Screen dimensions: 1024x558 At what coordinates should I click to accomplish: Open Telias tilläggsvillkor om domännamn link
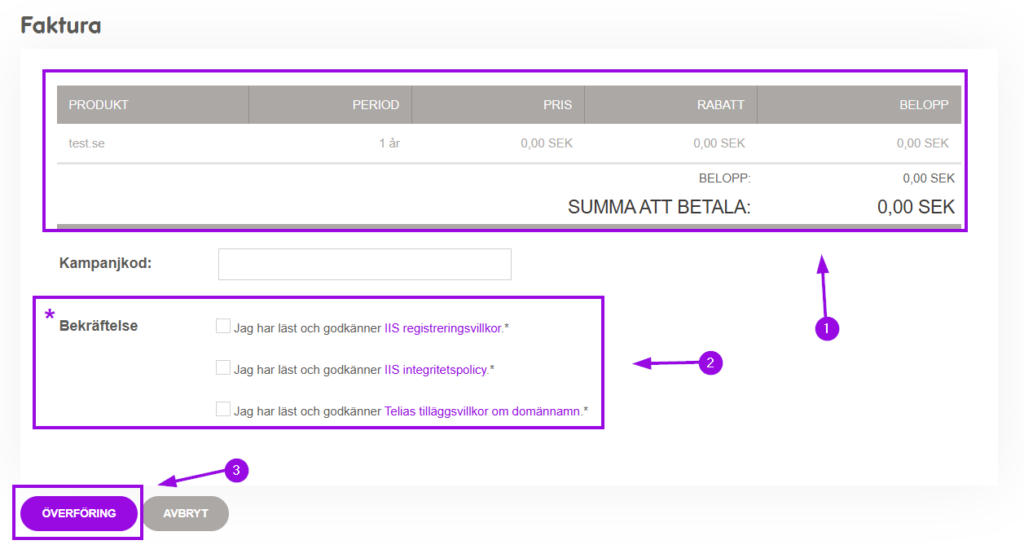click(483, 411)
